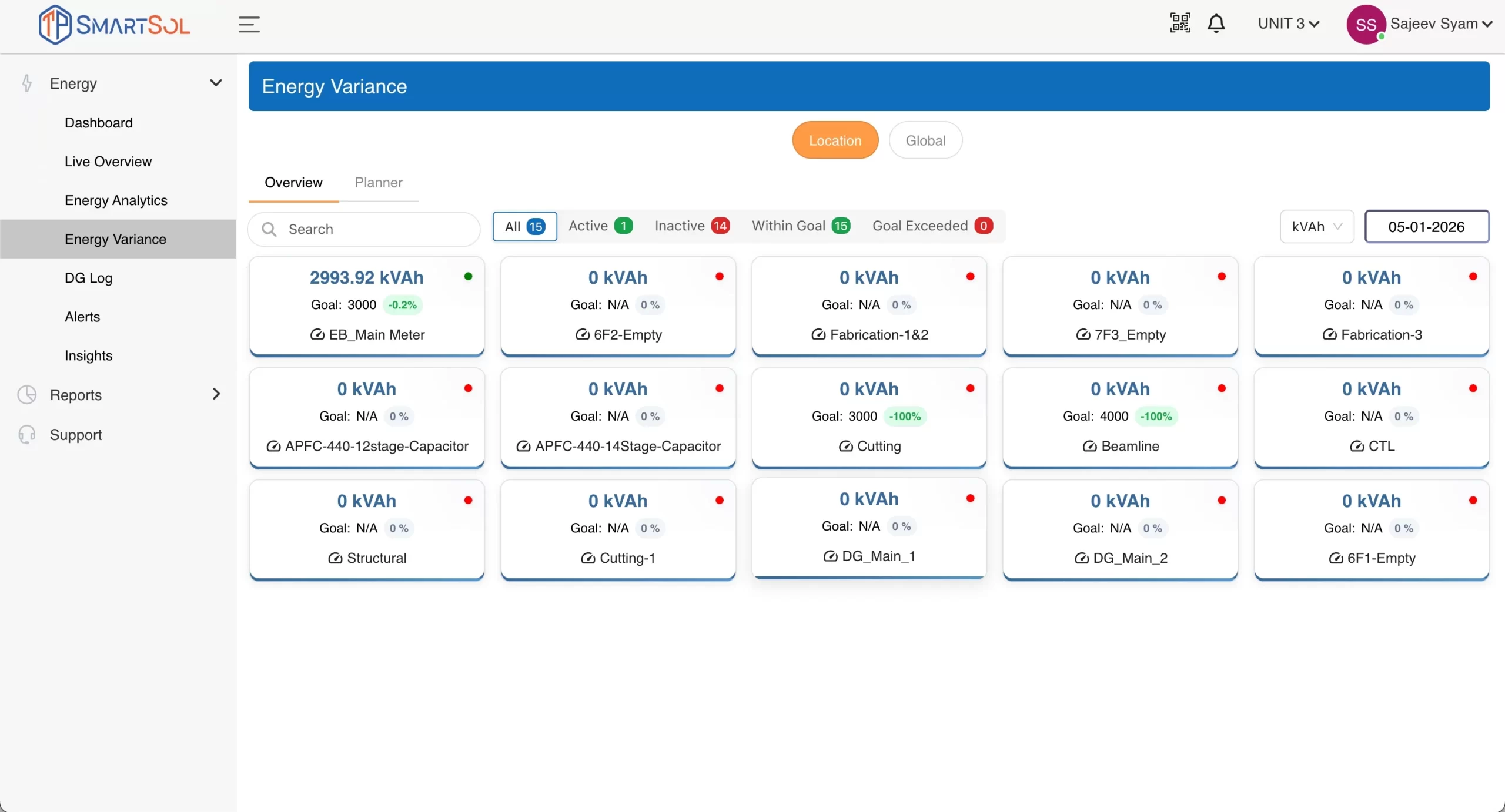Image resolution: width=1505 pixels, height=812 pixels.
Task: Click the Reports pie chart icon
Action: point(27,395)
